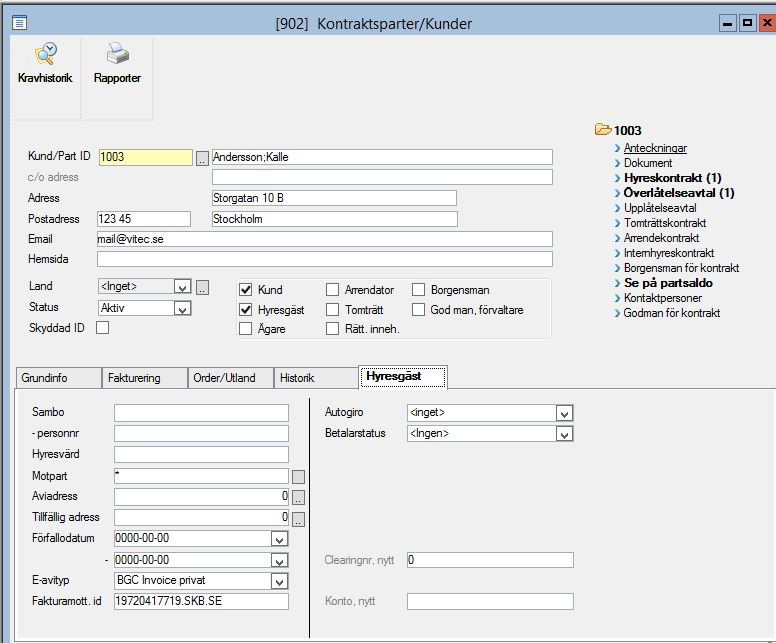Click the Clearingnr, nytt field
Image resolution: width=776 pixels, height=643 pixels.
coord(490,560)
